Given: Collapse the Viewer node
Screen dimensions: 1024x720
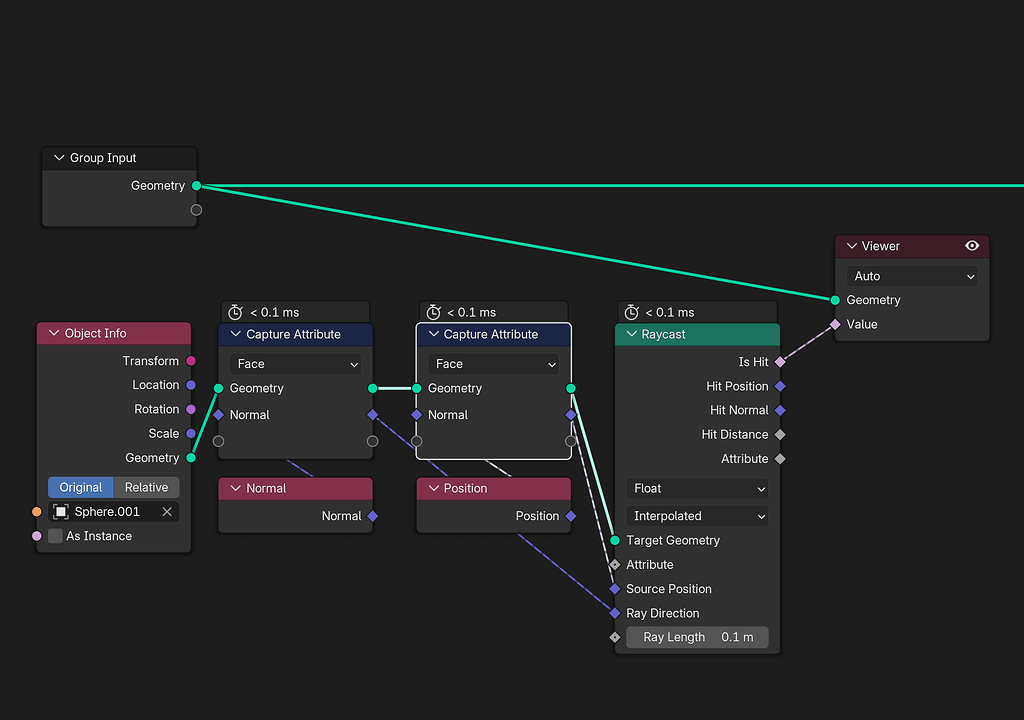Looking at the screenshot, I should [x=852, y=246].
